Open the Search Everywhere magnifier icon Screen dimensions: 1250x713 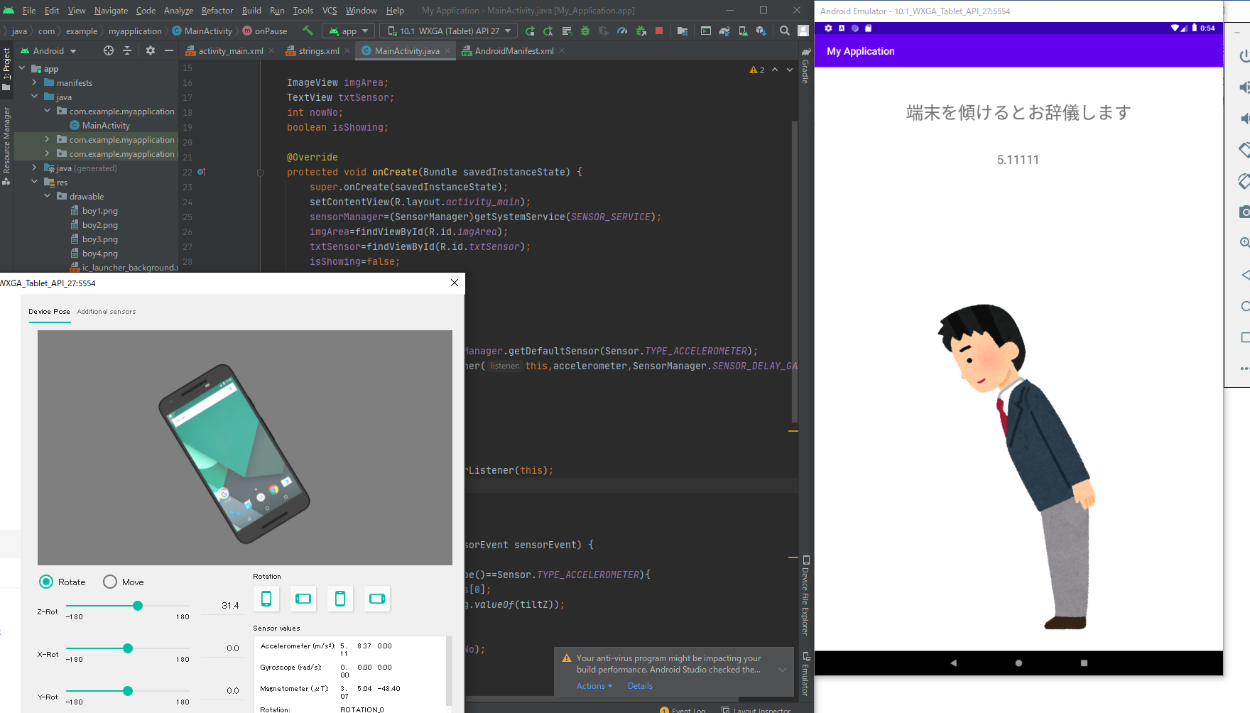(x=783, y=31)
